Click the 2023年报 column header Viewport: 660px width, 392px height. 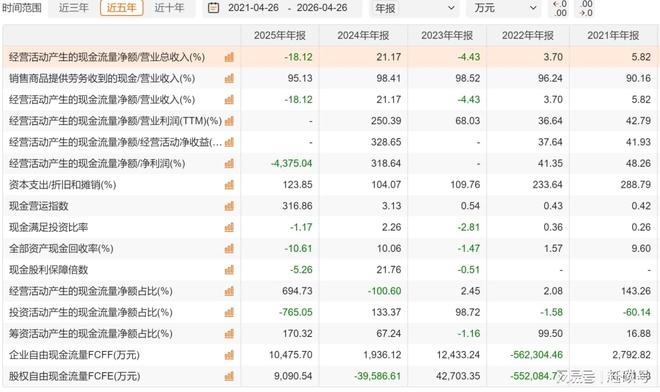click(x=447, y=35)
